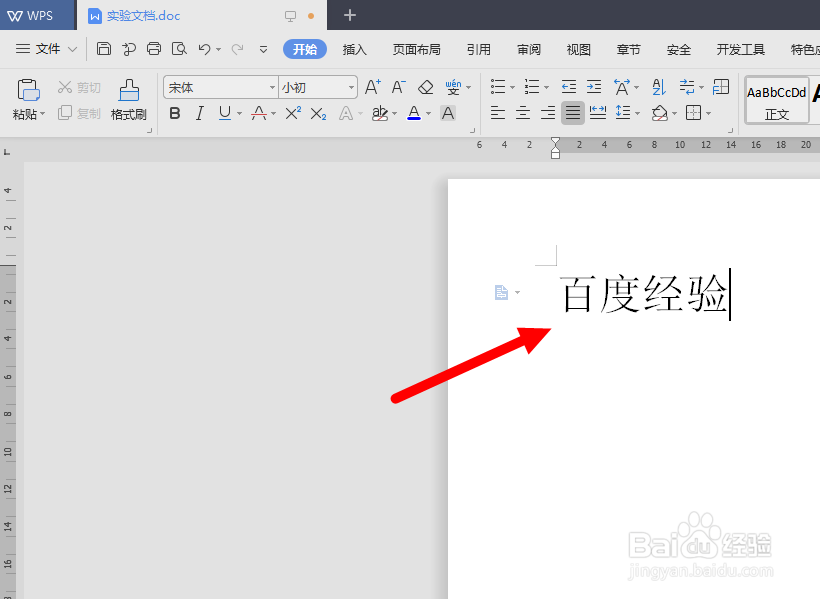Image resolution: width=820 pixels, height=599 pixels.
Task: Toggle Underline formatting
Action: pos(225,113)
